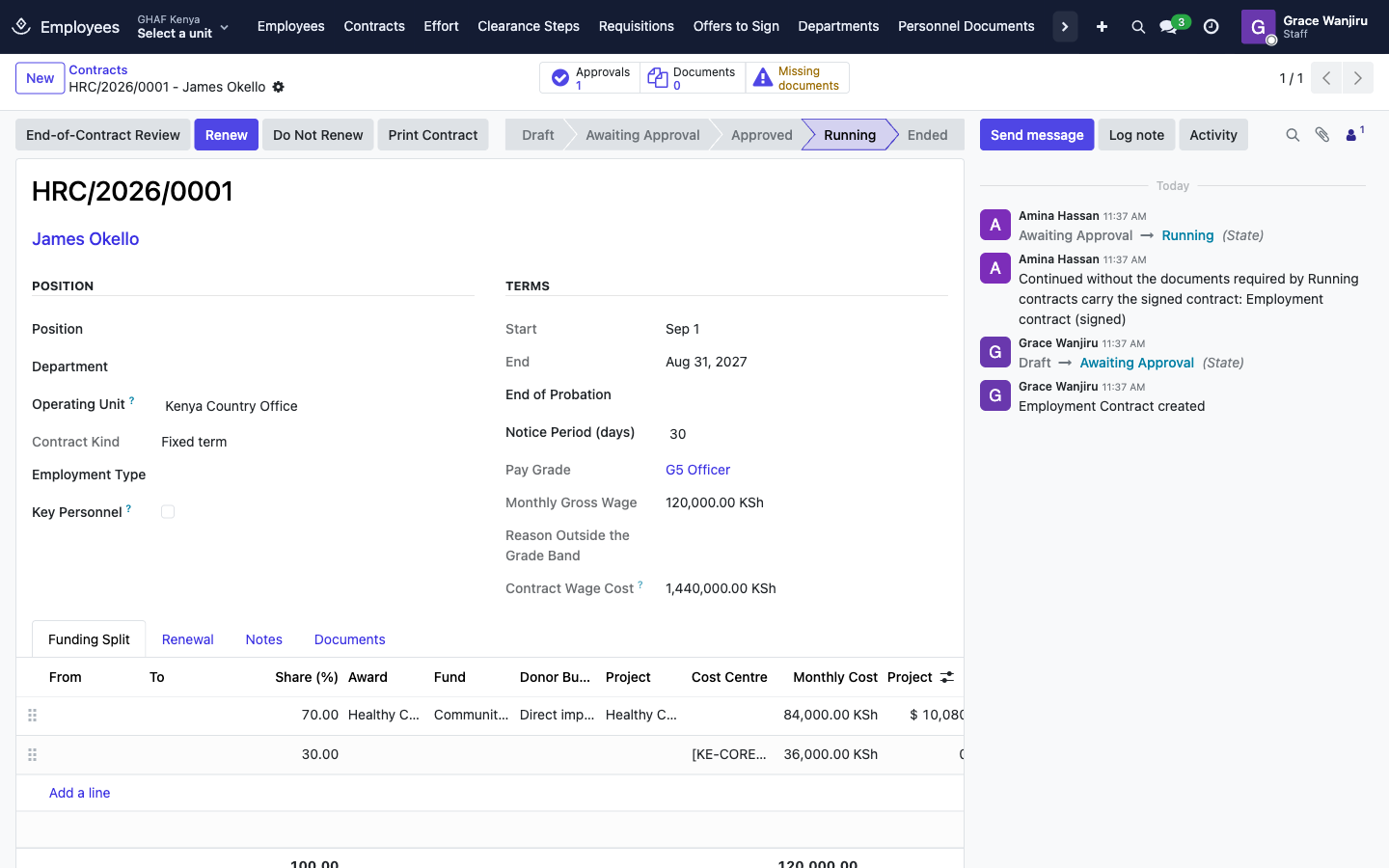Click the Send message button
Screen dimensions: 1389x868
pyautogui.click(x=1037, y=135)
